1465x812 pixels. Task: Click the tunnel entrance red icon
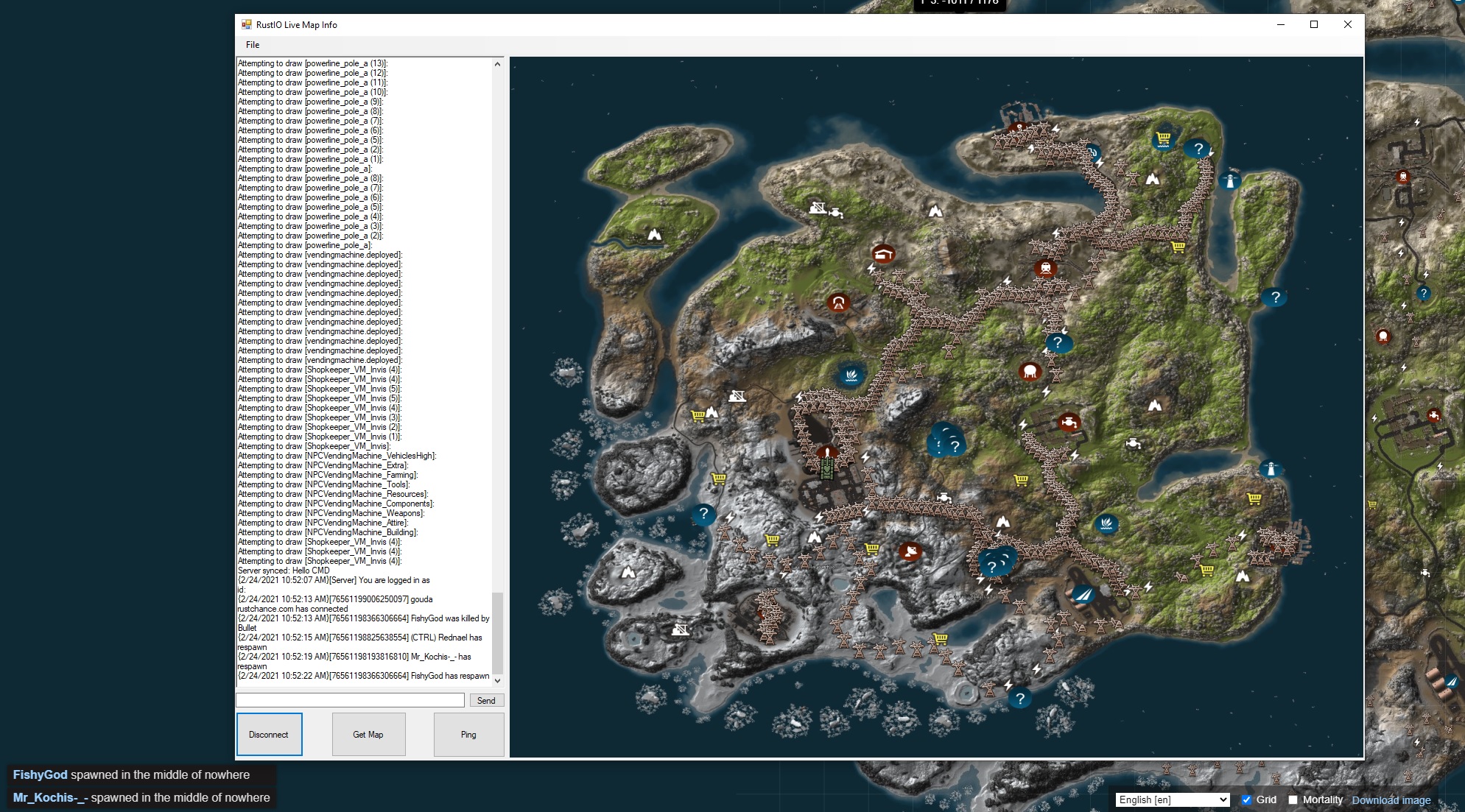837,303
